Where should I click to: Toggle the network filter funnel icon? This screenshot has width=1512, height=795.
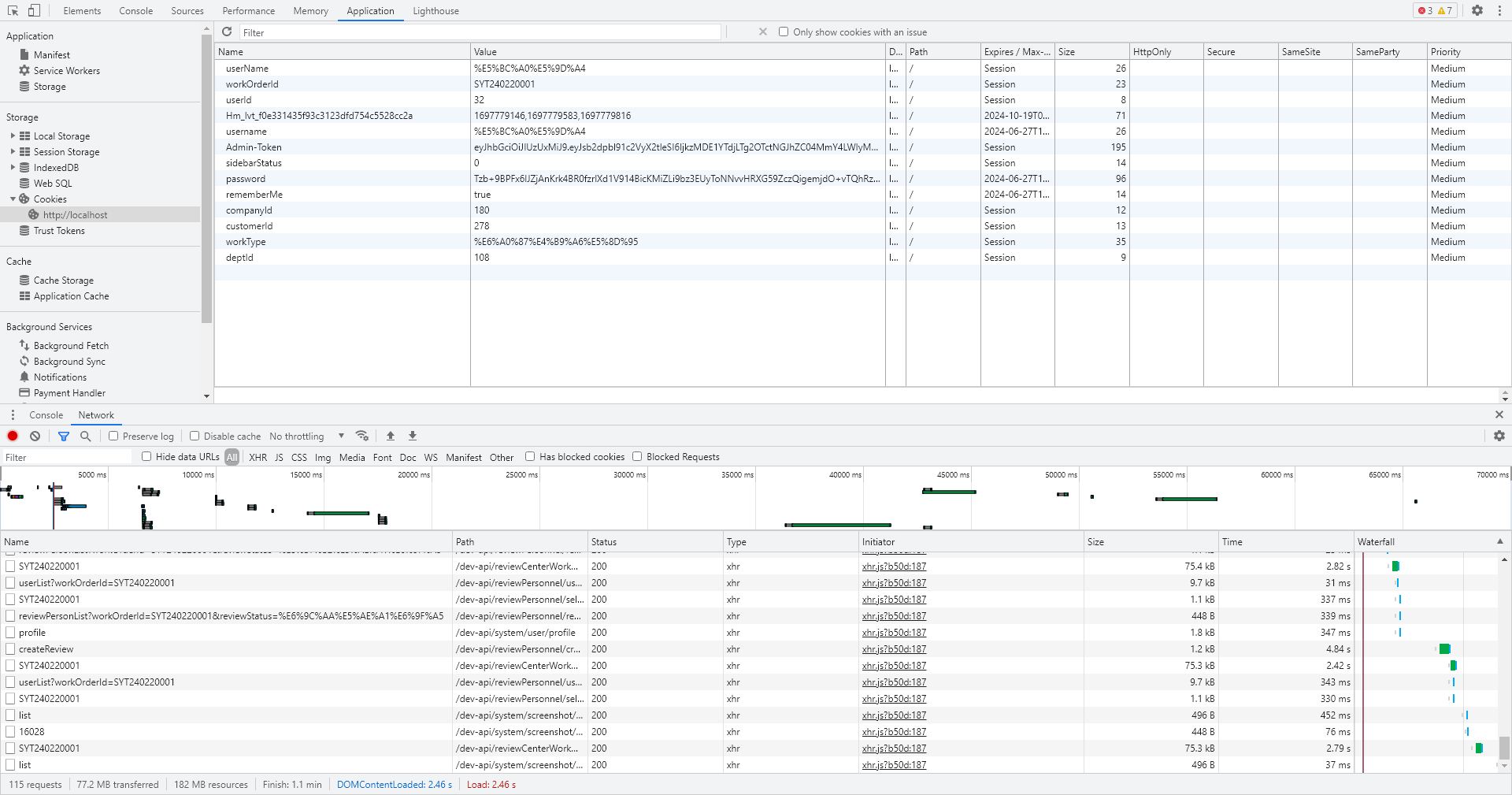coord(64,436)
